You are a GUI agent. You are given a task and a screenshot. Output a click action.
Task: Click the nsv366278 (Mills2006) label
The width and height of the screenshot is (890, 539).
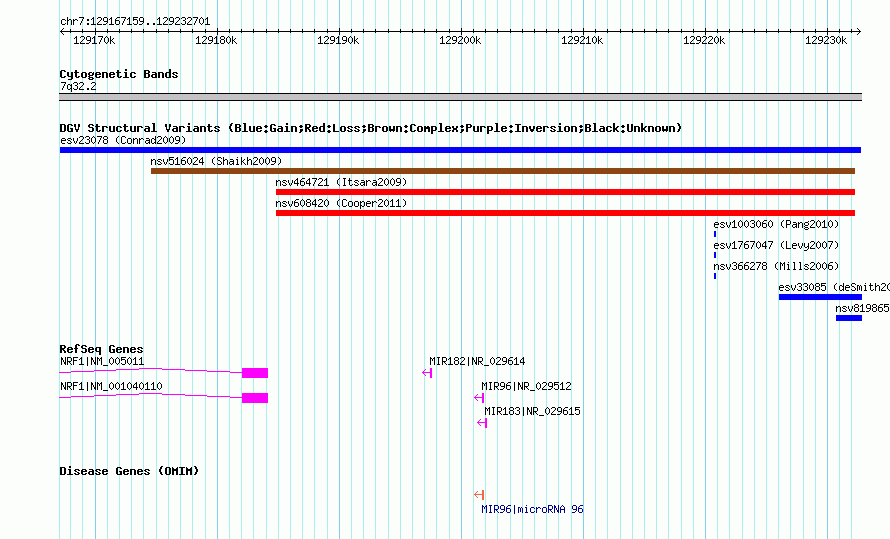[776, 266]
